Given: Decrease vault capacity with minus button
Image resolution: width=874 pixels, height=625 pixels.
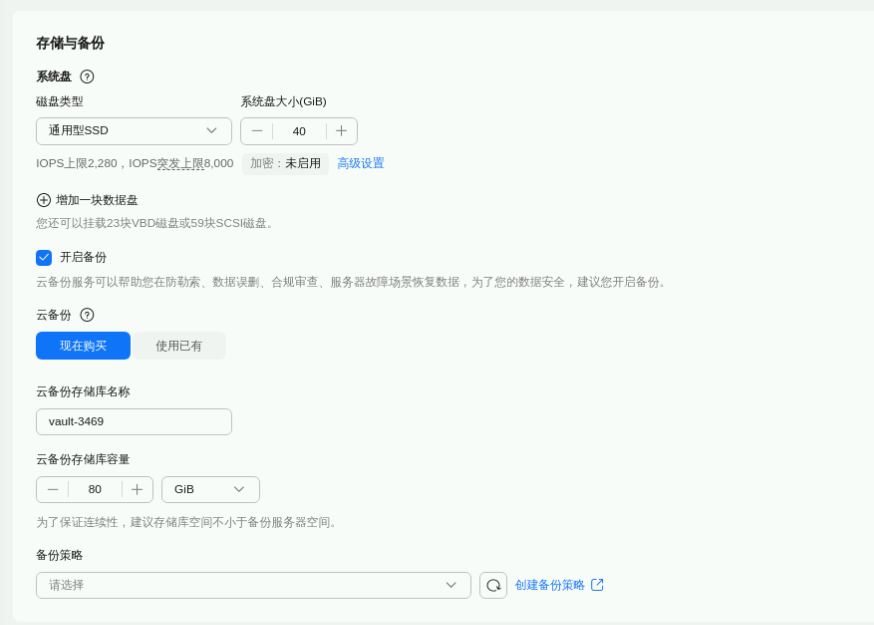Looking at the screenshot, I should (53, 489).
